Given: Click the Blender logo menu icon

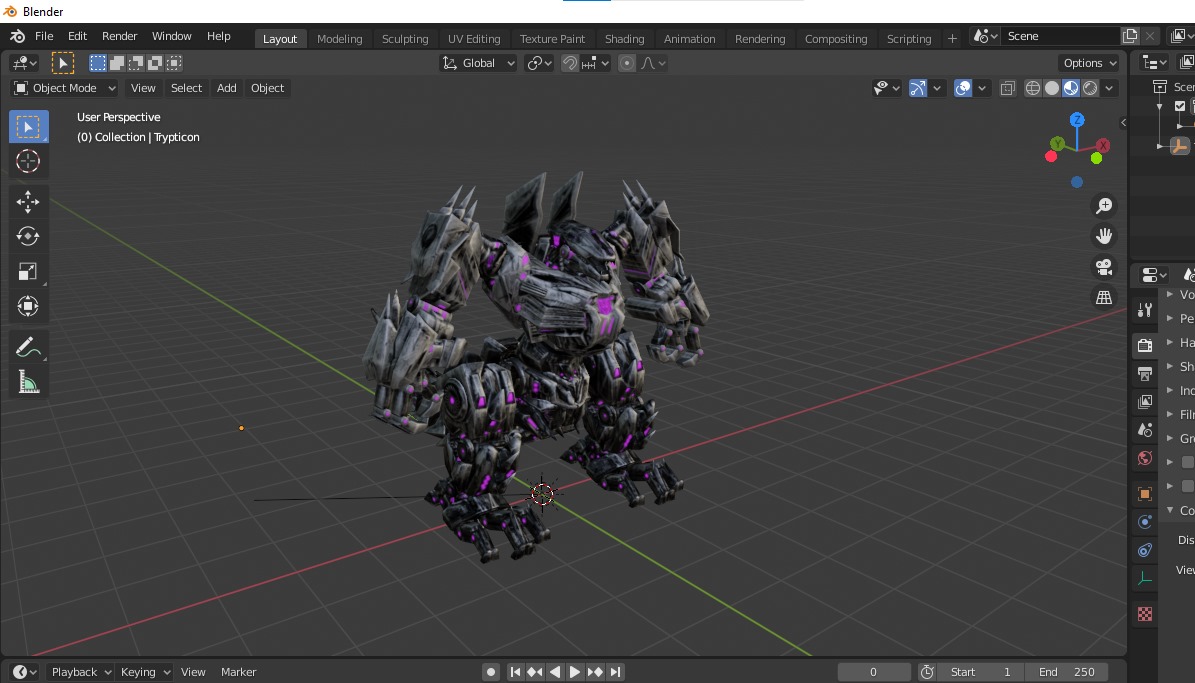Looking at the screenshot, I should point(18,36).
